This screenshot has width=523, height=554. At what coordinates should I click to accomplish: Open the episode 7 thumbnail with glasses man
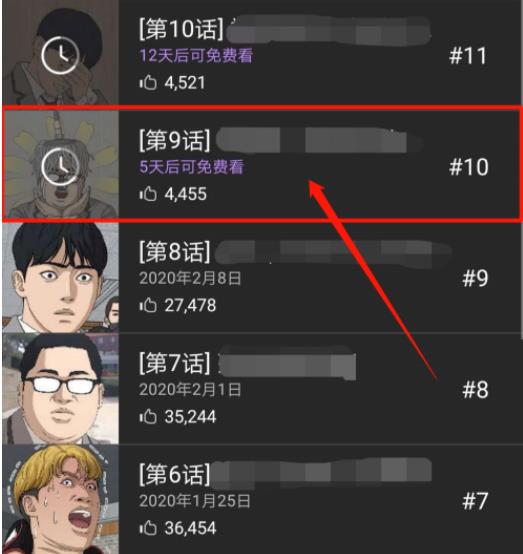[x=60, y=389]
